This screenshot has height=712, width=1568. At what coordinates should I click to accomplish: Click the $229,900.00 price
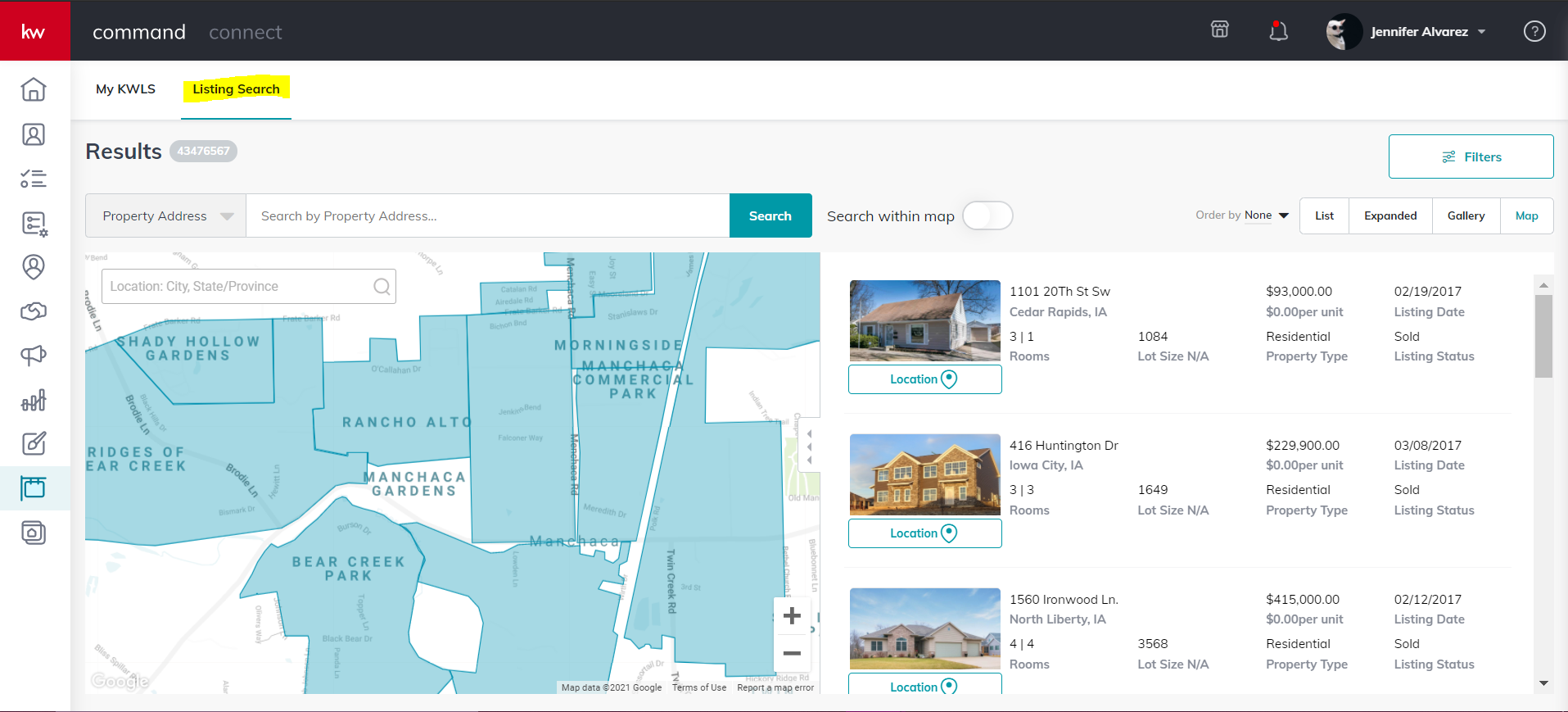pos(1303,446)
